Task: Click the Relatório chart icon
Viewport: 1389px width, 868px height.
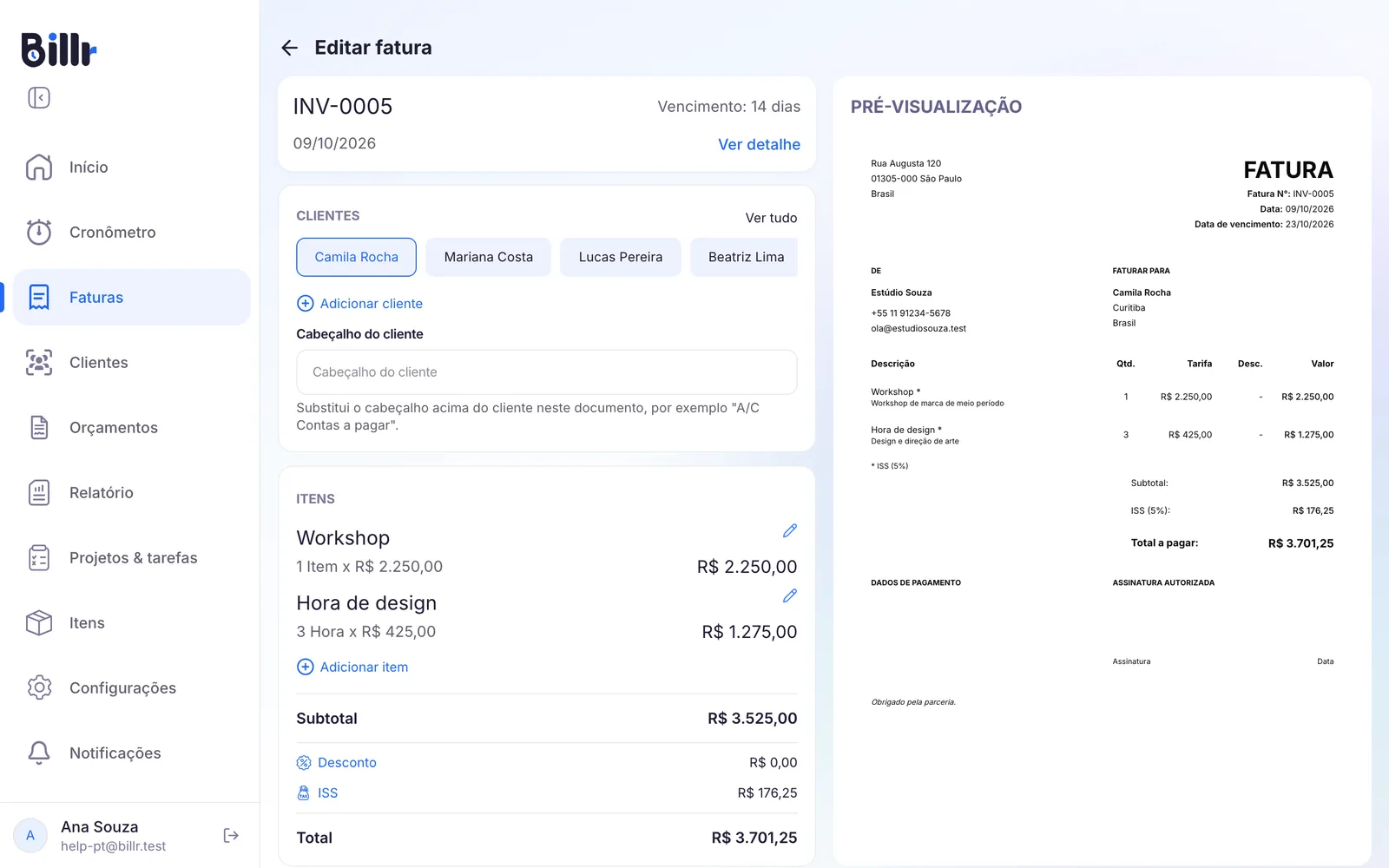Action: click(39, 492)
